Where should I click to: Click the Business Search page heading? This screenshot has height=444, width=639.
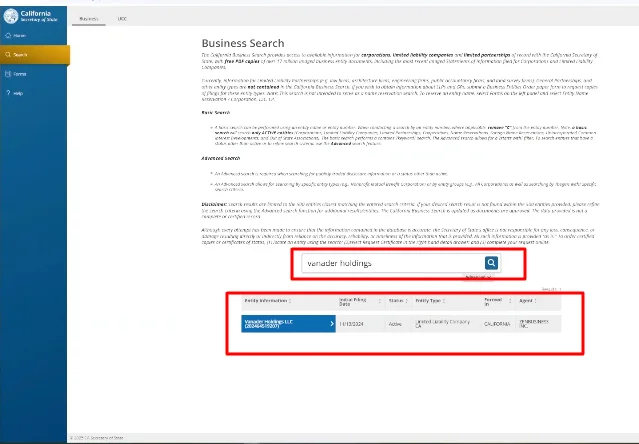[243, 43]
